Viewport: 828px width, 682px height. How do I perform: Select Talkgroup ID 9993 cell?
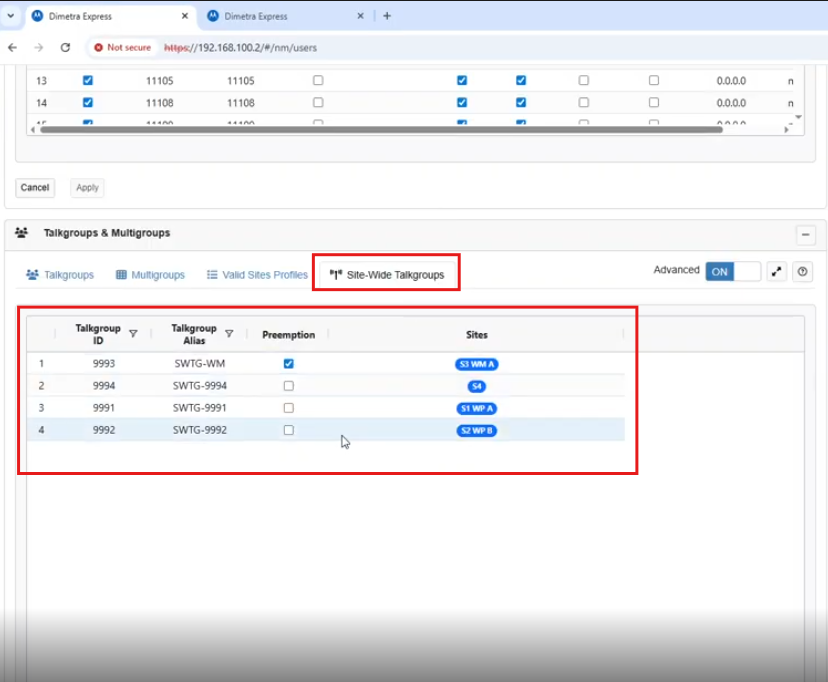click(104, 364)
